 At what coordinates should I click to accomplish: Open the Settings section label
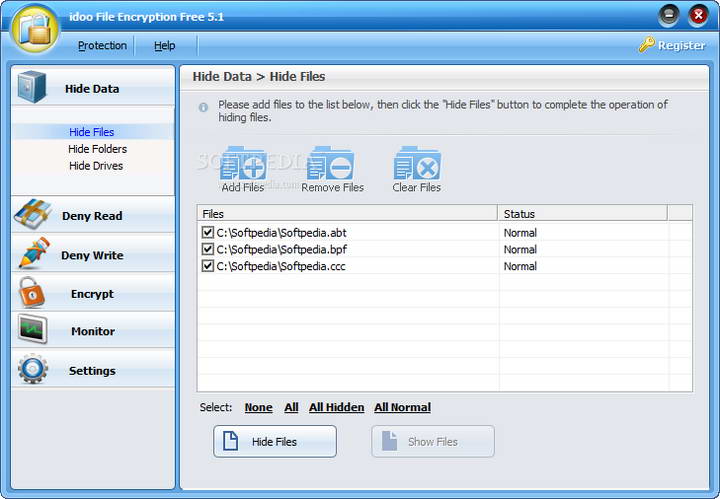pyautogui.click(x=92, y=370)
